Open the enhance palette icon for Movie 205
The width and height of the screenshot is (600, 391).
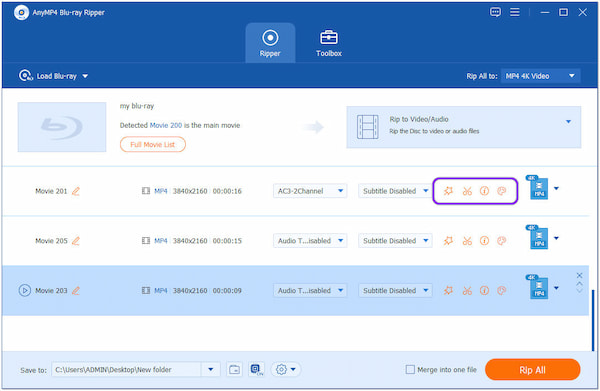[502, 240]
